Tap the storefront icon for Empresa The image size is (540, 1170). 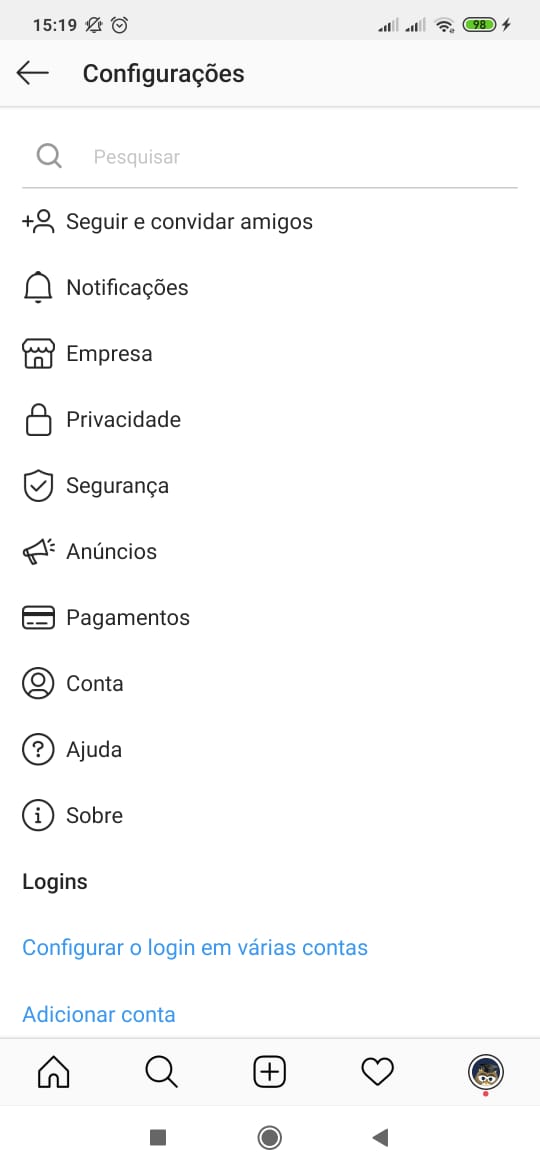pos(38,354)
